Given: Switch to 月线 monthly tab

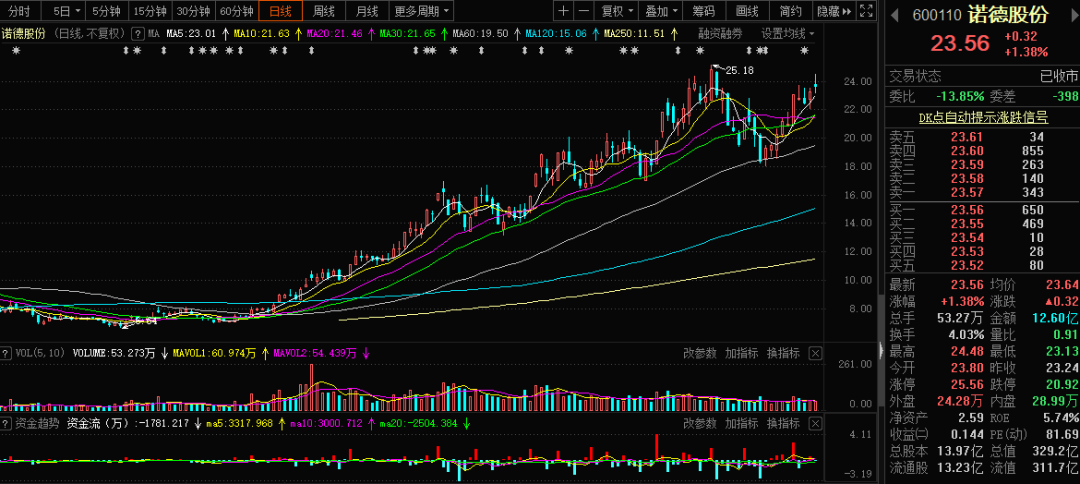Looking at the screenshot, I should tap(367, 11).
